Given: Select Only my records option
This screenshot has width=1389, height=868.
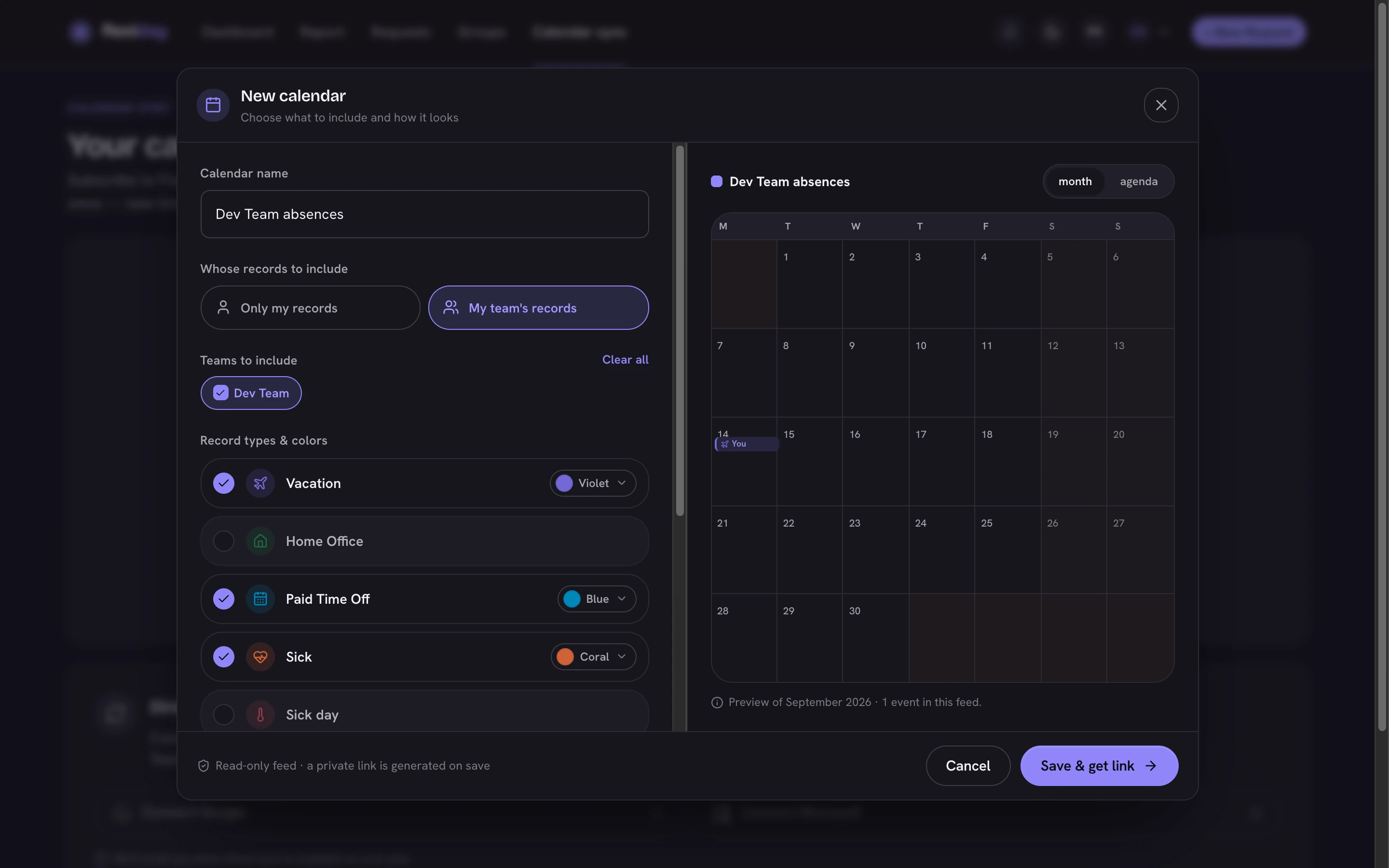Looking at the screenshot, I should [310, 308].
